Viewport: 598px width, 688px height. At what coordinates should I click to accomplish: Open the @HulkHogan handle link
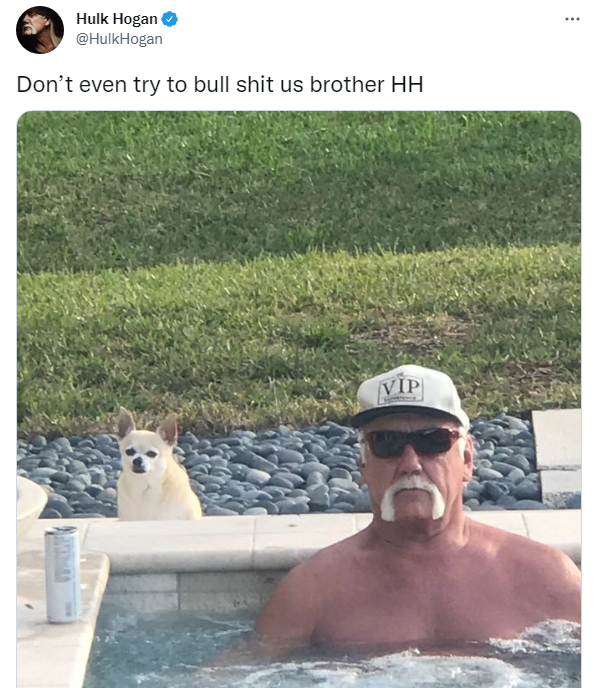click(119, 39)
